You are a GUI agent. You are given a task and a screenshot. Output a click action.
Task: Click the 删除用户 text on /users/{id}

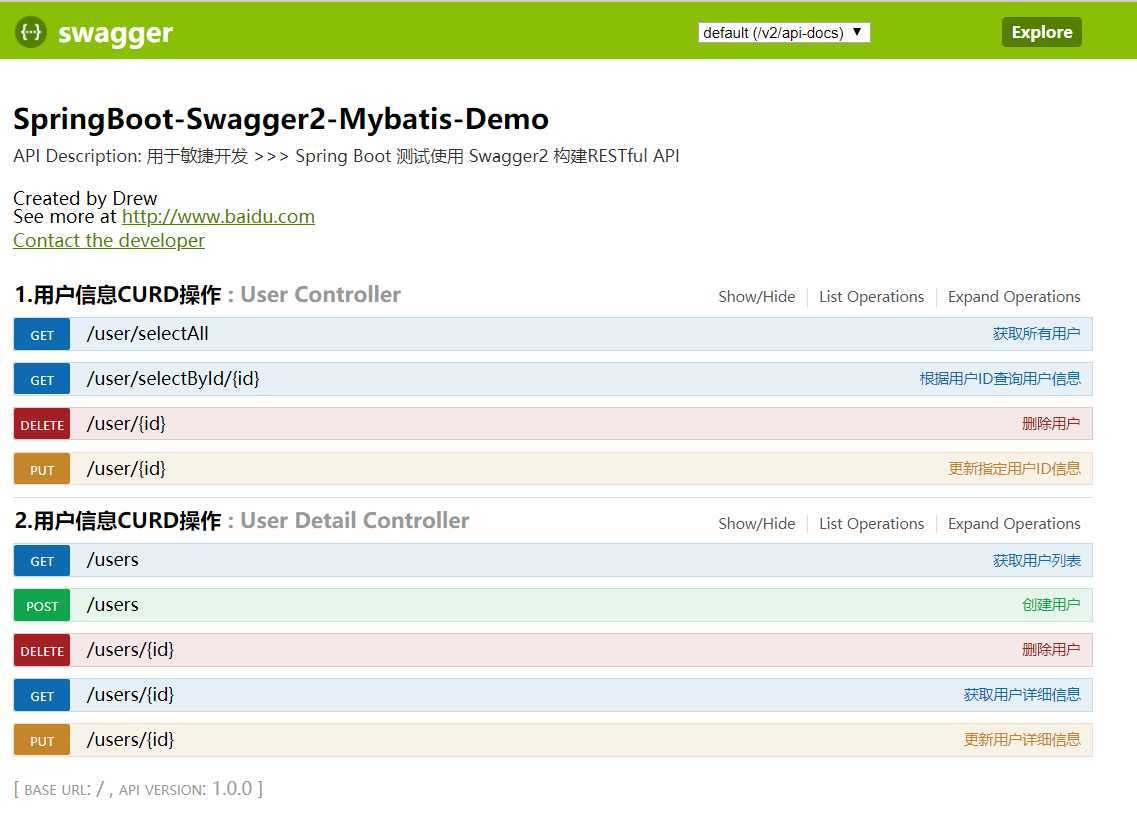pos(1051,650)
